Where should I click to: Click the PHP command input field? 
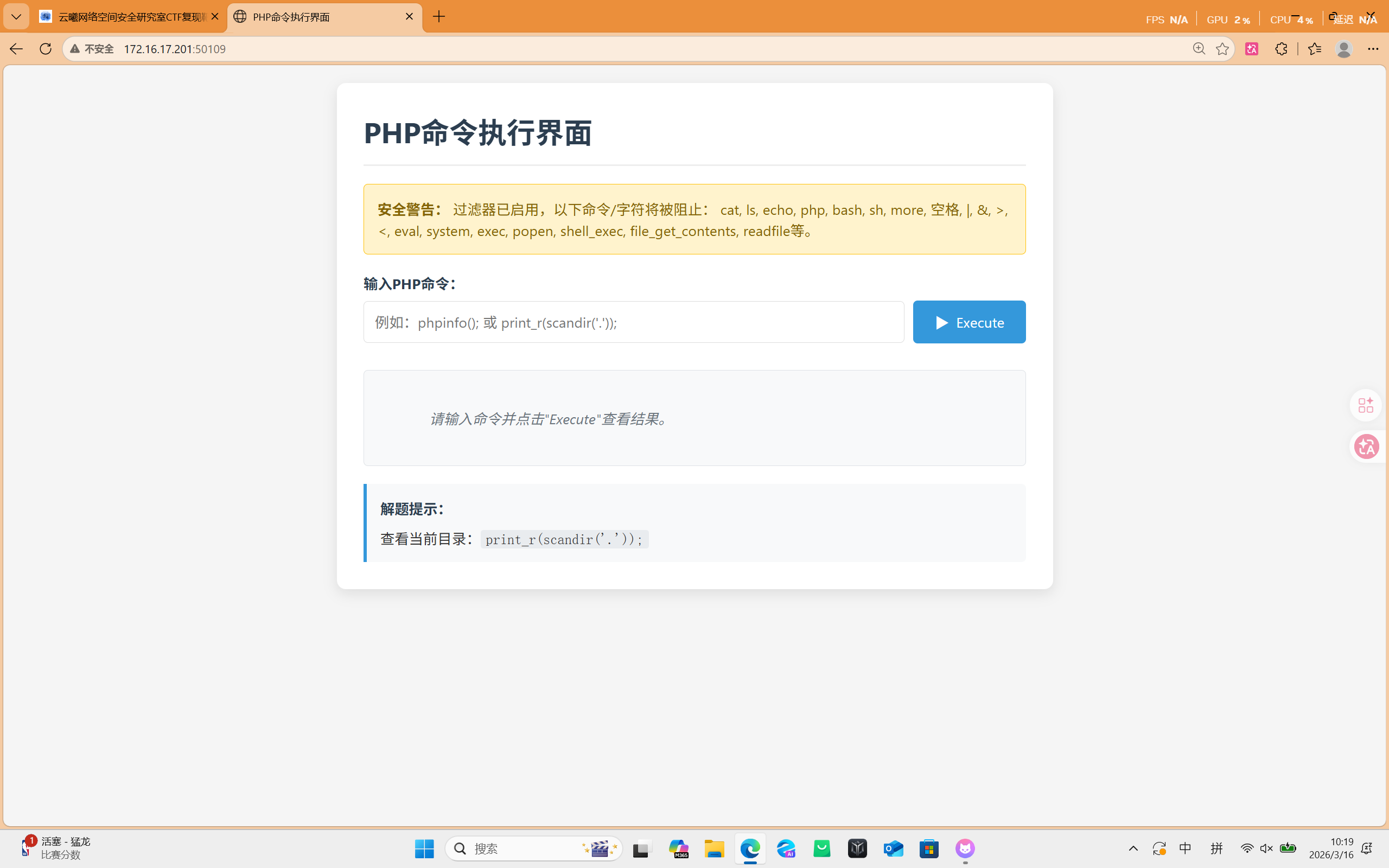click(633, 322)
